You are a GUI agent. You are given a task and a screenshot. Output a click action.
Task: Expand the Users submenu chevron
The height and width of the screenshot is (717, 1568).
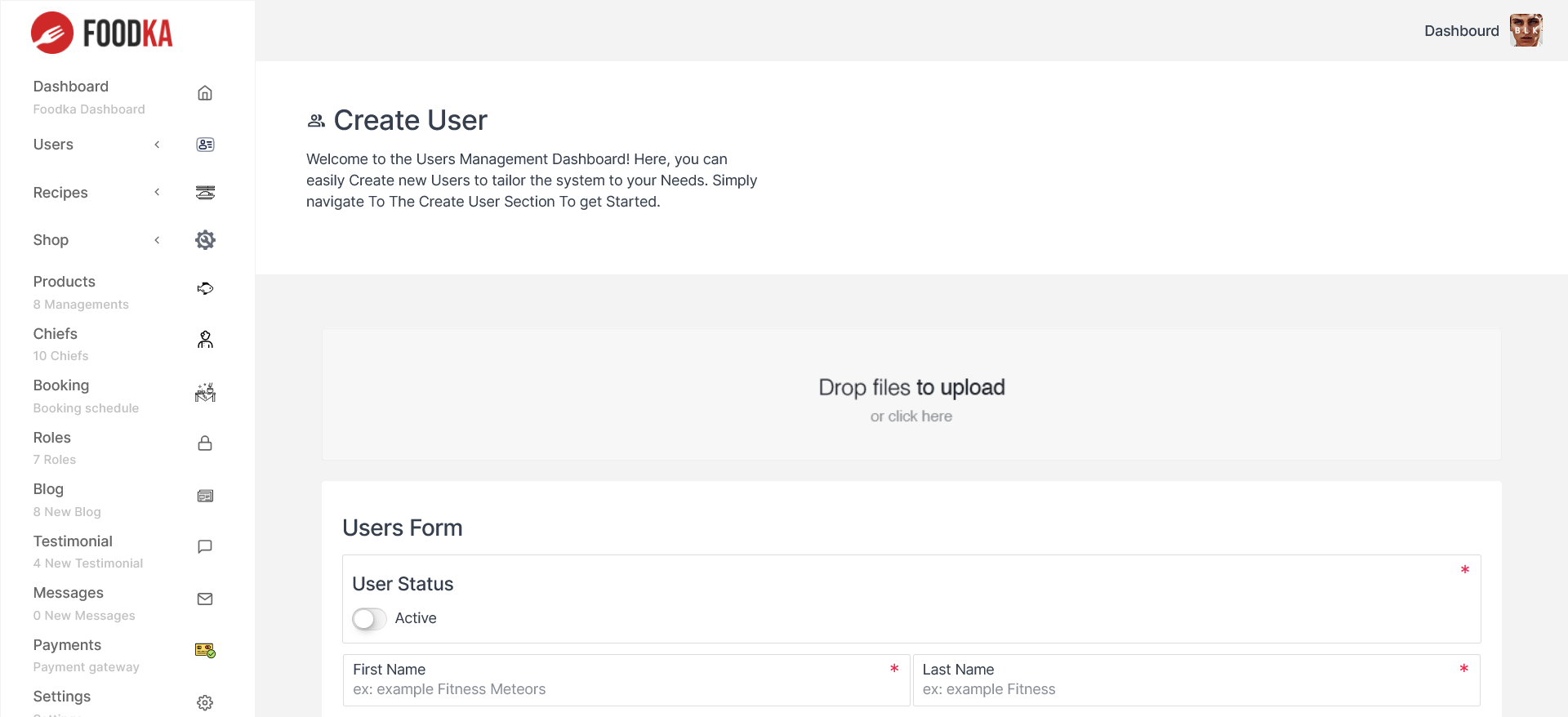coord(157,145)
